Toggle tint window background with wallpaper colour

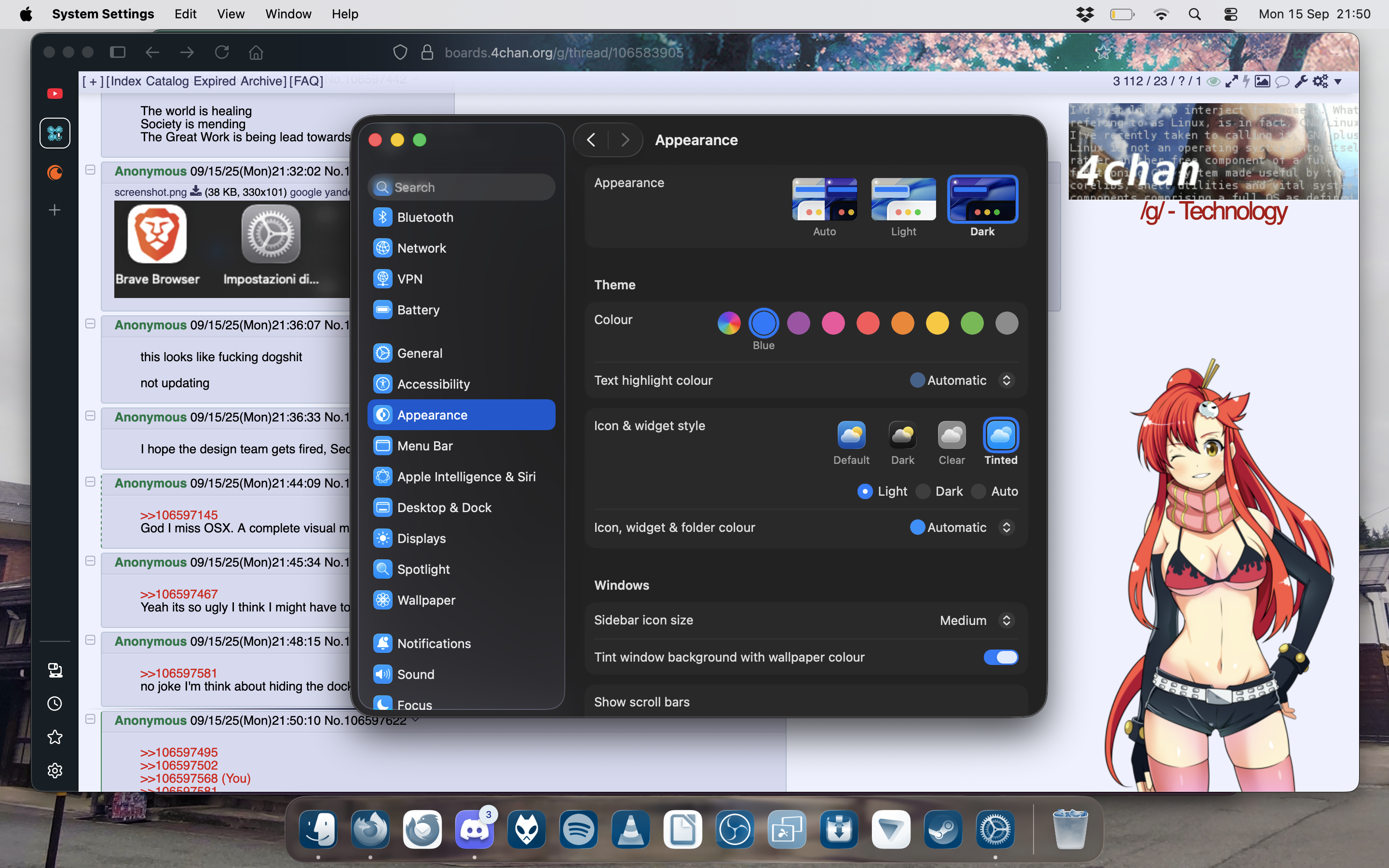(x=1000, y=657)
